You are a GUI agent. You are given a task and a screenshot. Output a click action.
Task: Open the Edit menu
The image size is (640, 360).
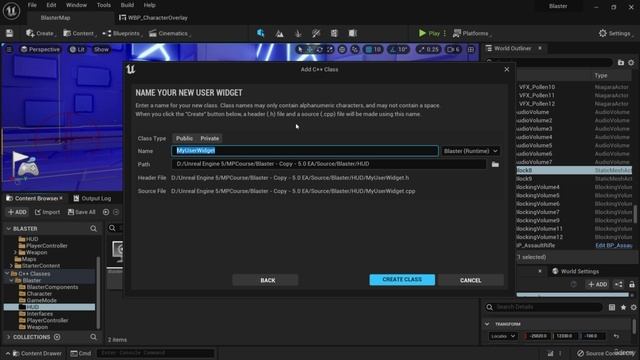[x=51, y=5]
